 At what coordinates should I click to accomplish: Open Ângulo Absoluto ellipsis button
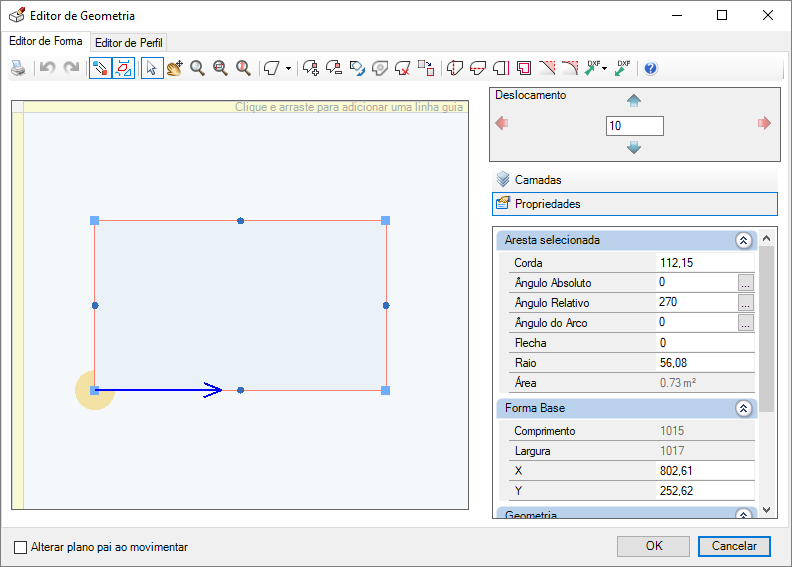(746, 283)
